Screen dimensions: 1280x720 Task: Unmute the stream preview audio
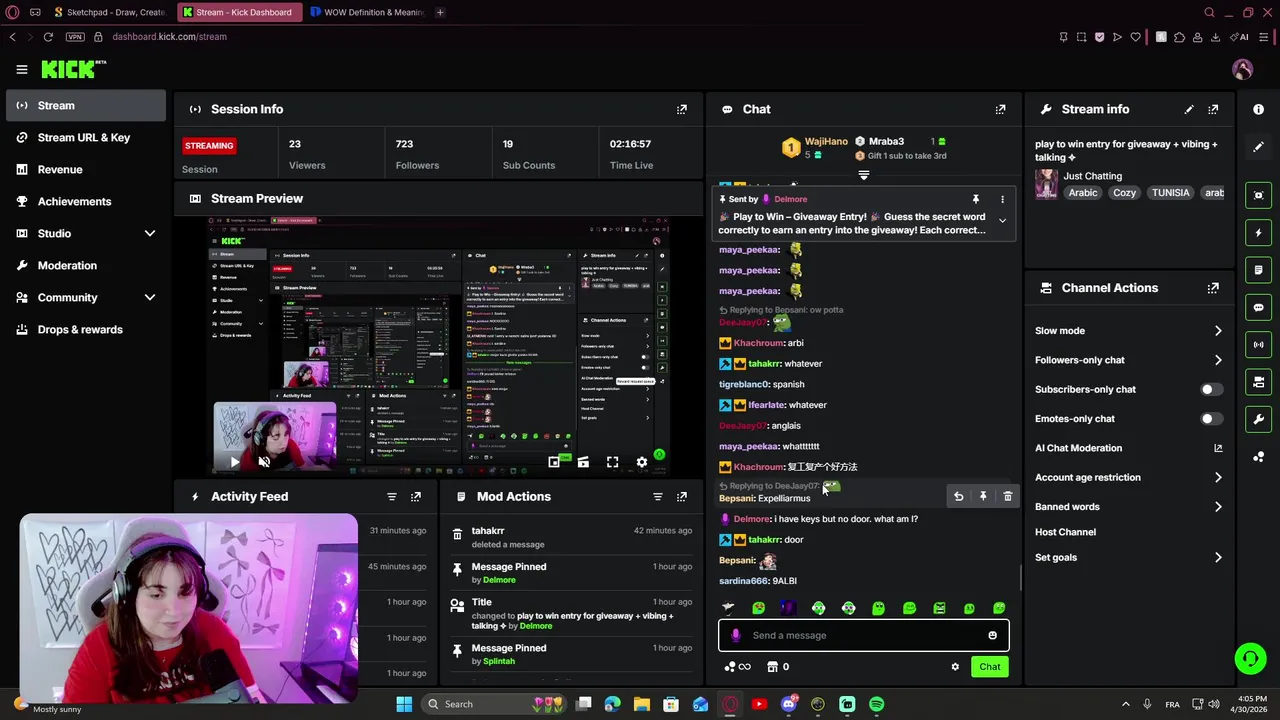tap(264, 462)
